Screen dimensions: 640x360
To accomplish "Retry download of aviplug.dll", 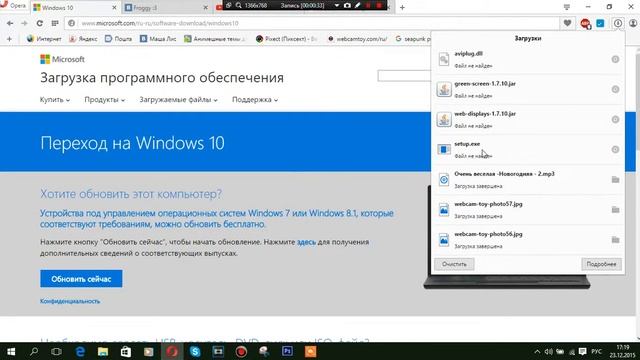I will (x=615, y=59).
